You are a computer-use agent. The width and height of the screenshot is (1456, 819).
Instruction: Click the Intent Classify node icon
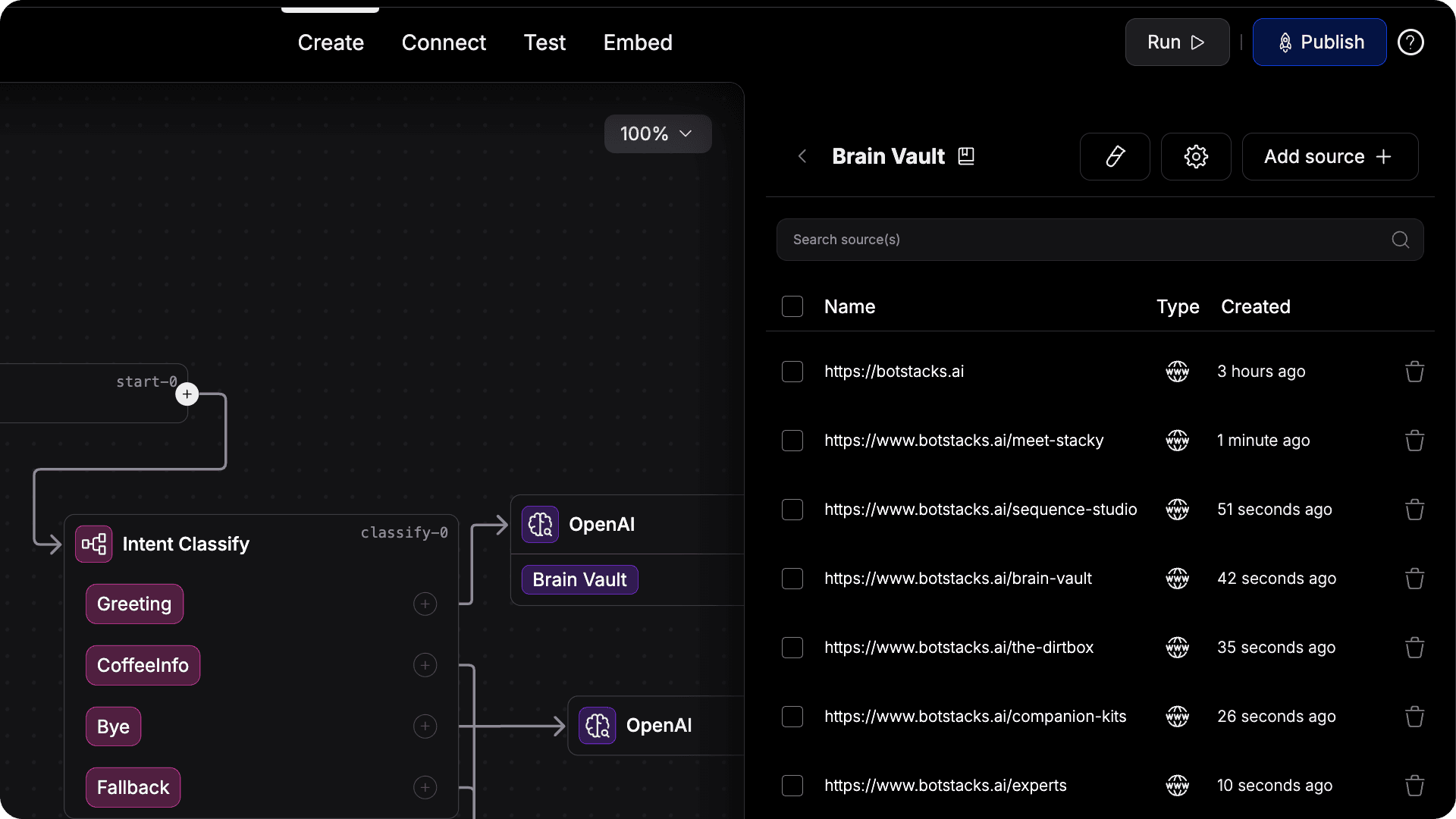pyautogui.click(x=94, y=544)
